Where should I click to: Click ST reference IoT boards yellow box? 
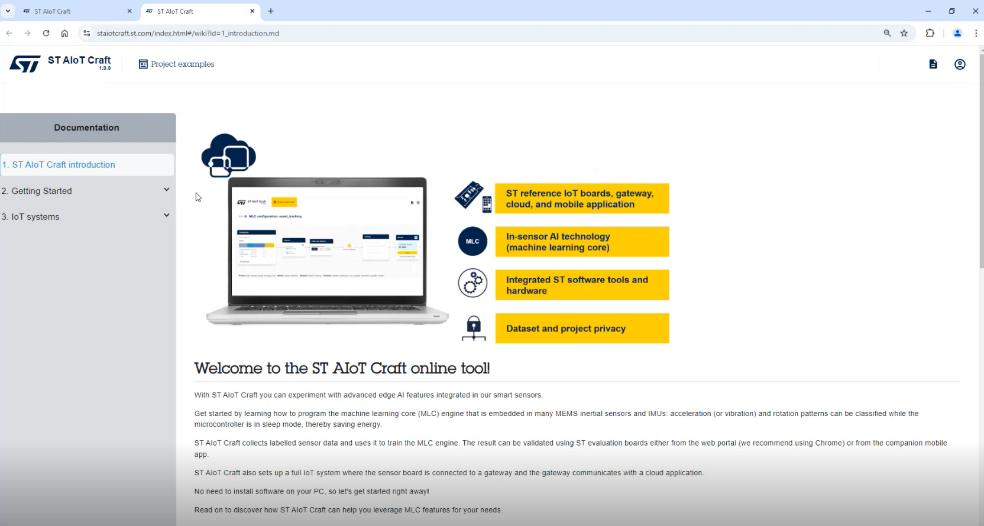click(x=582, y=198)
